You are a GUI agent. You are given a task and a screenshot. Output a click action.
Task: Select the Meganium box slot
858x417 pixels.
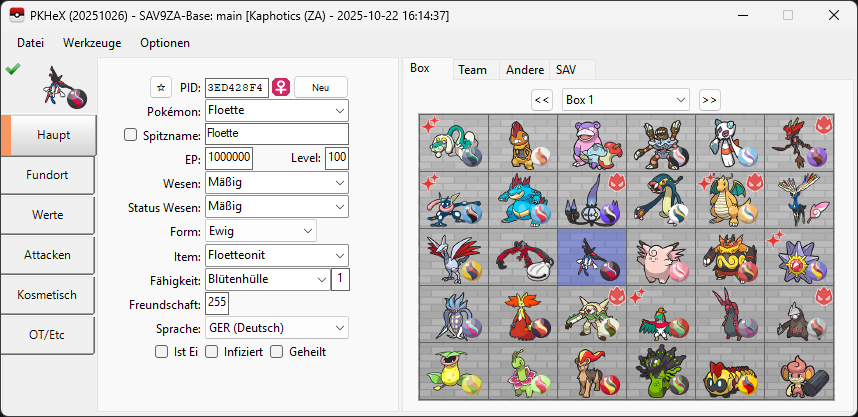pos(523,372)
